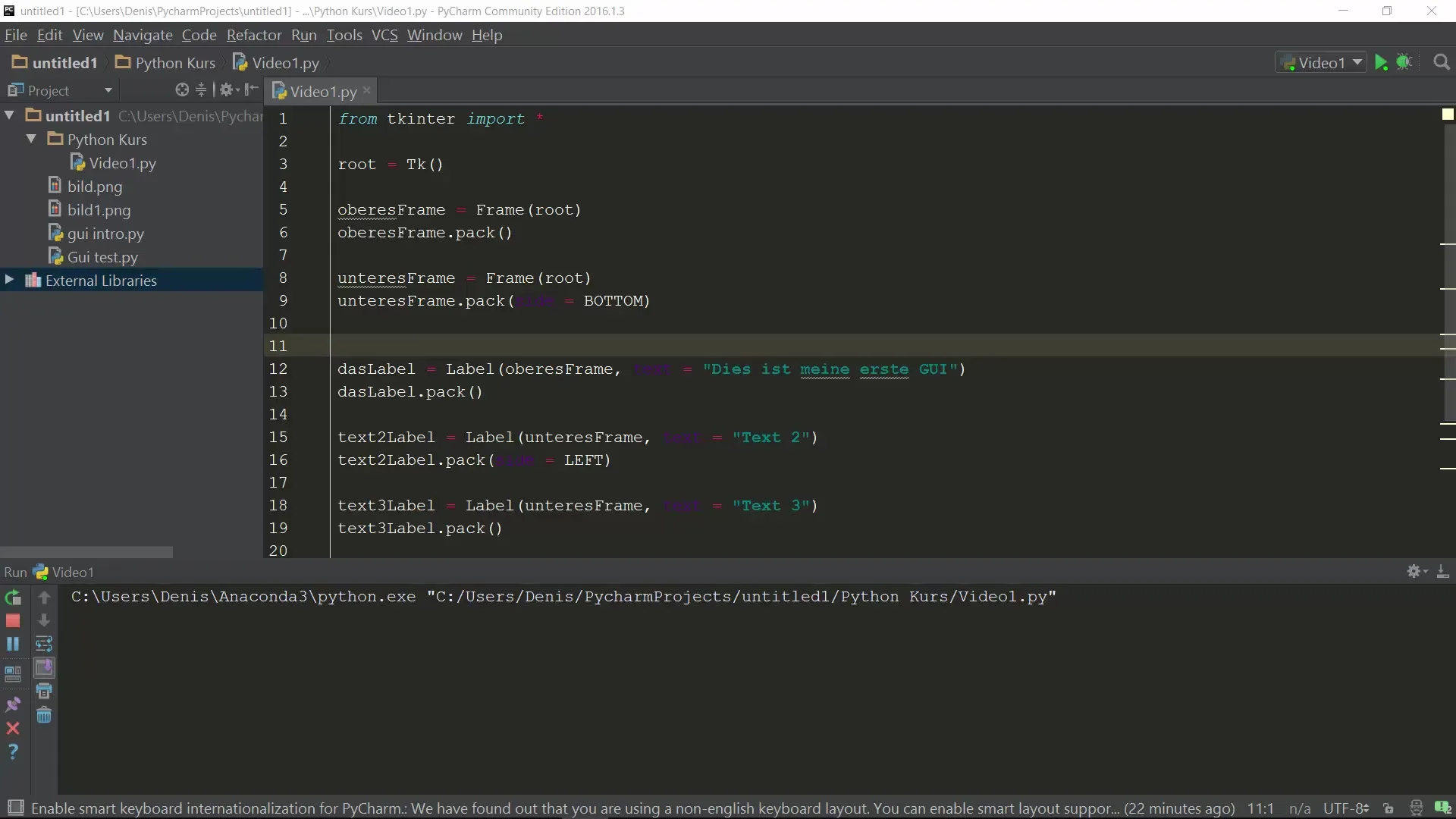Collapse all in Project panel
The width and height of the screenshot is (1456, 819).
click(201, 90)
